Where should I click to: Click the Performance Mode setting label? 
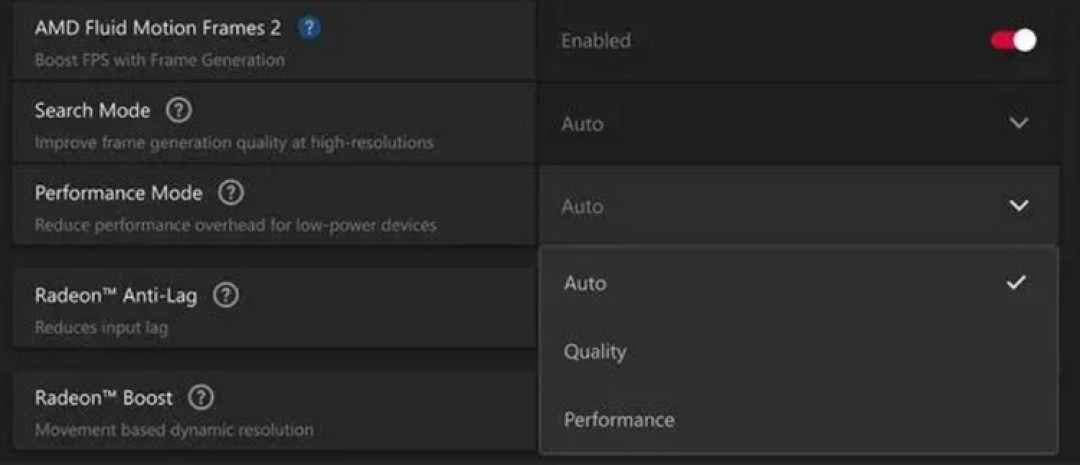[x=118, y=194]
